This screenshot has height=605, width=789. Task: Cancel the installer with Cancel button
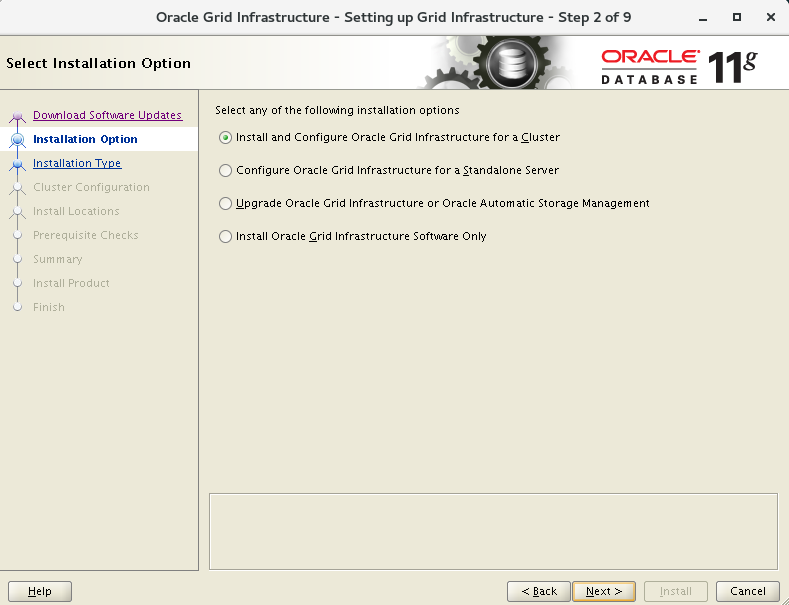point(748,591)
